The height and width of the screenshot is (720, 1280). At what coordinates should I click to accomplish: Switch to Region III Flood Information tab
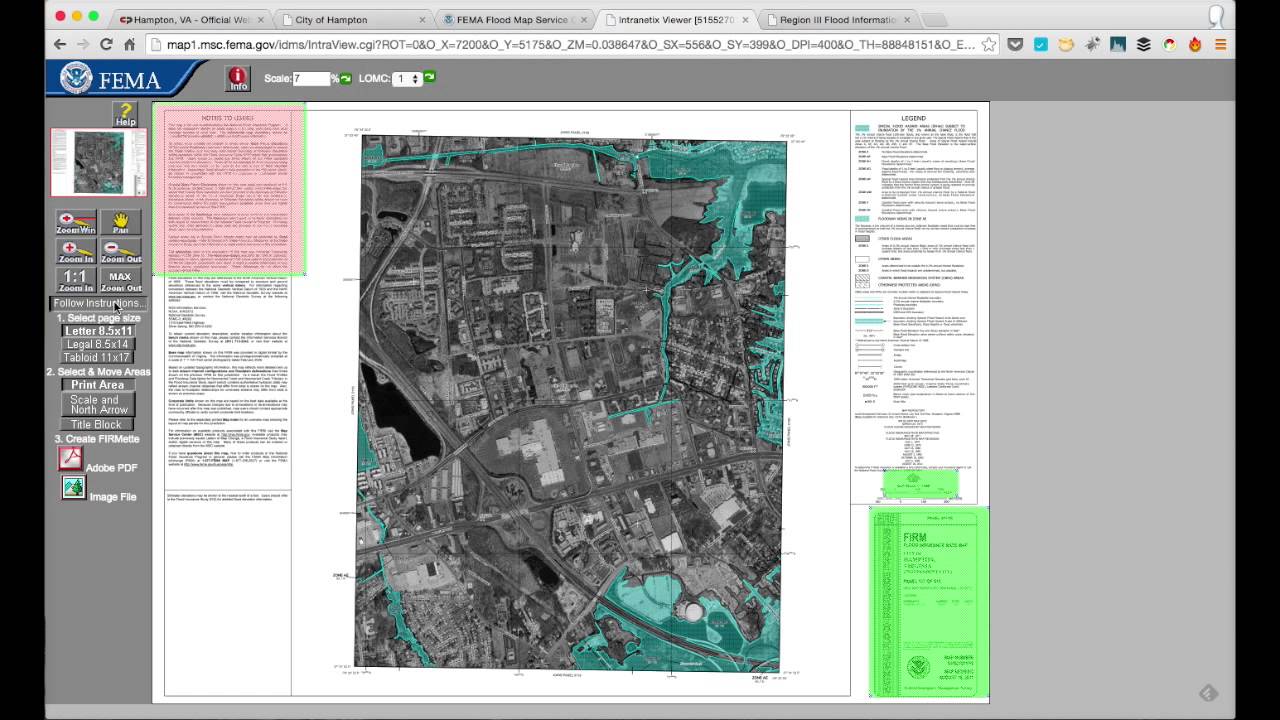pos(836,19)
